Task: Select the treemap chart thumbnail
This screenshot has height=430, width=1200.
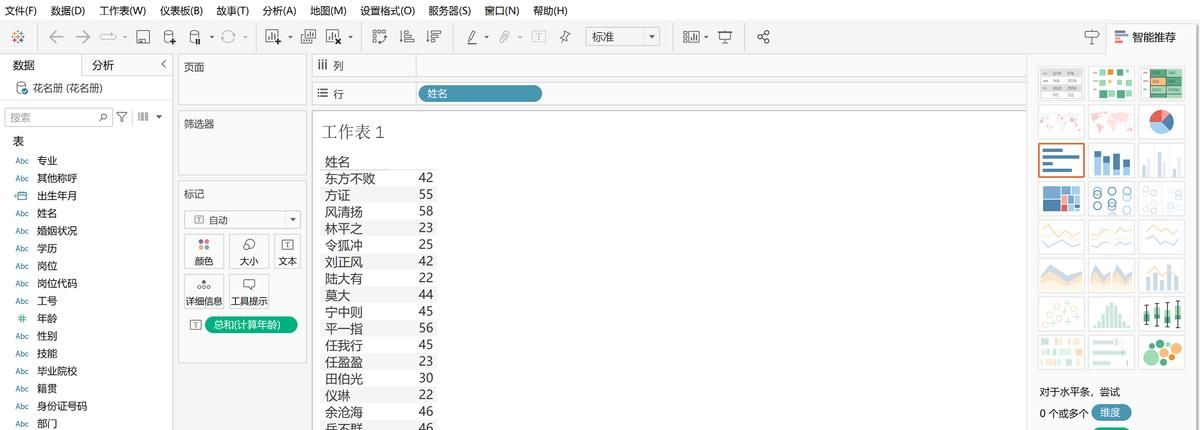Action: (1061, 199)
